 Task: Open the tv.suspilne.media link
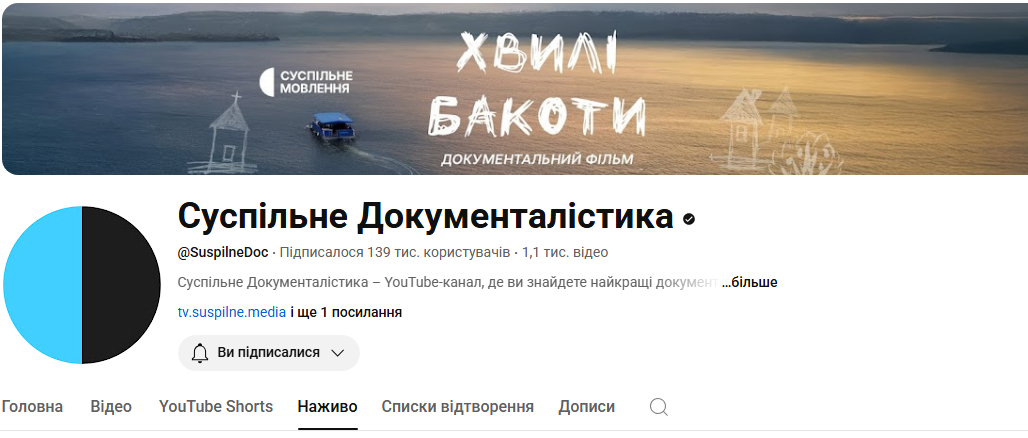coord(232,313)
